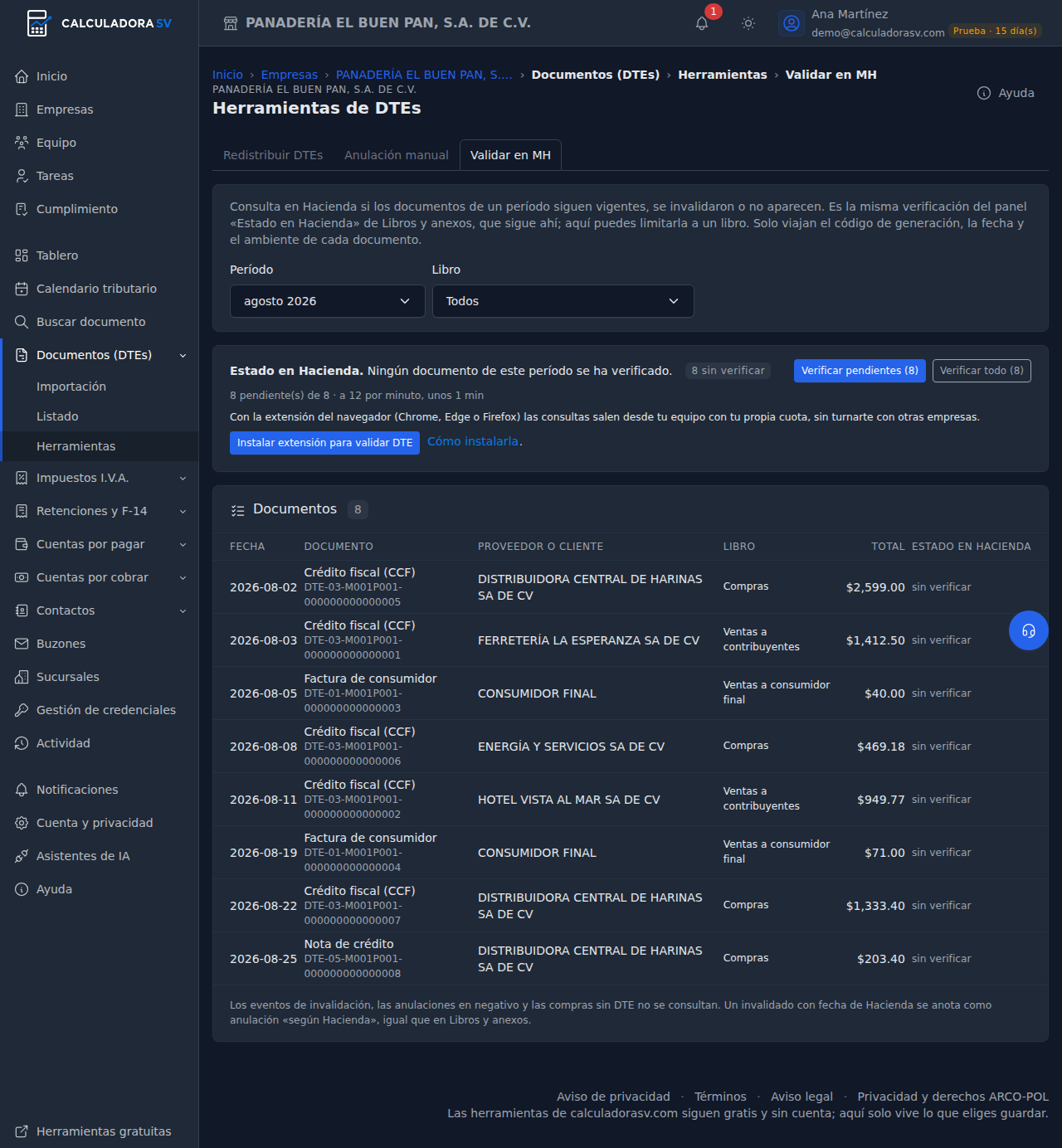Viewport: 1062px width, 1148px height.
Task: Collapse the Documentos (DTEs) sidebar section chevron
Action: [x=183, y=356]
